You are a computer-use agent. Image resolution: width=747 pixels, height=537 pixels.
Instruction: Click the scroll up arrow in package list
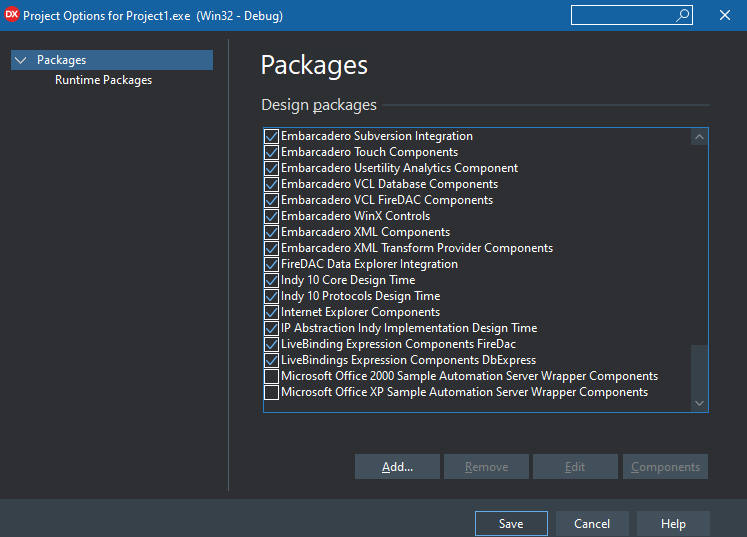coord(699,137)
